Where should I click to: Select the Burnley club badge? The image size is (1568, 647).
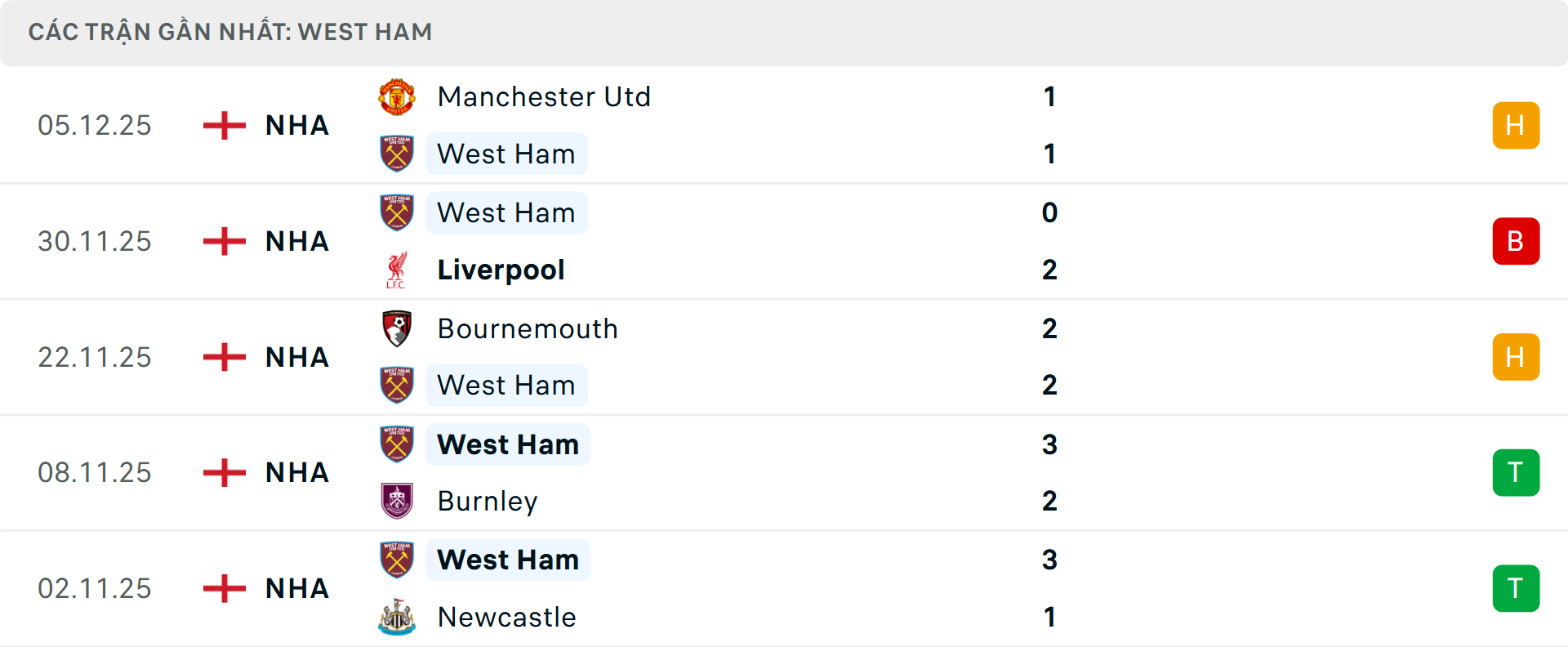[397, 501]
